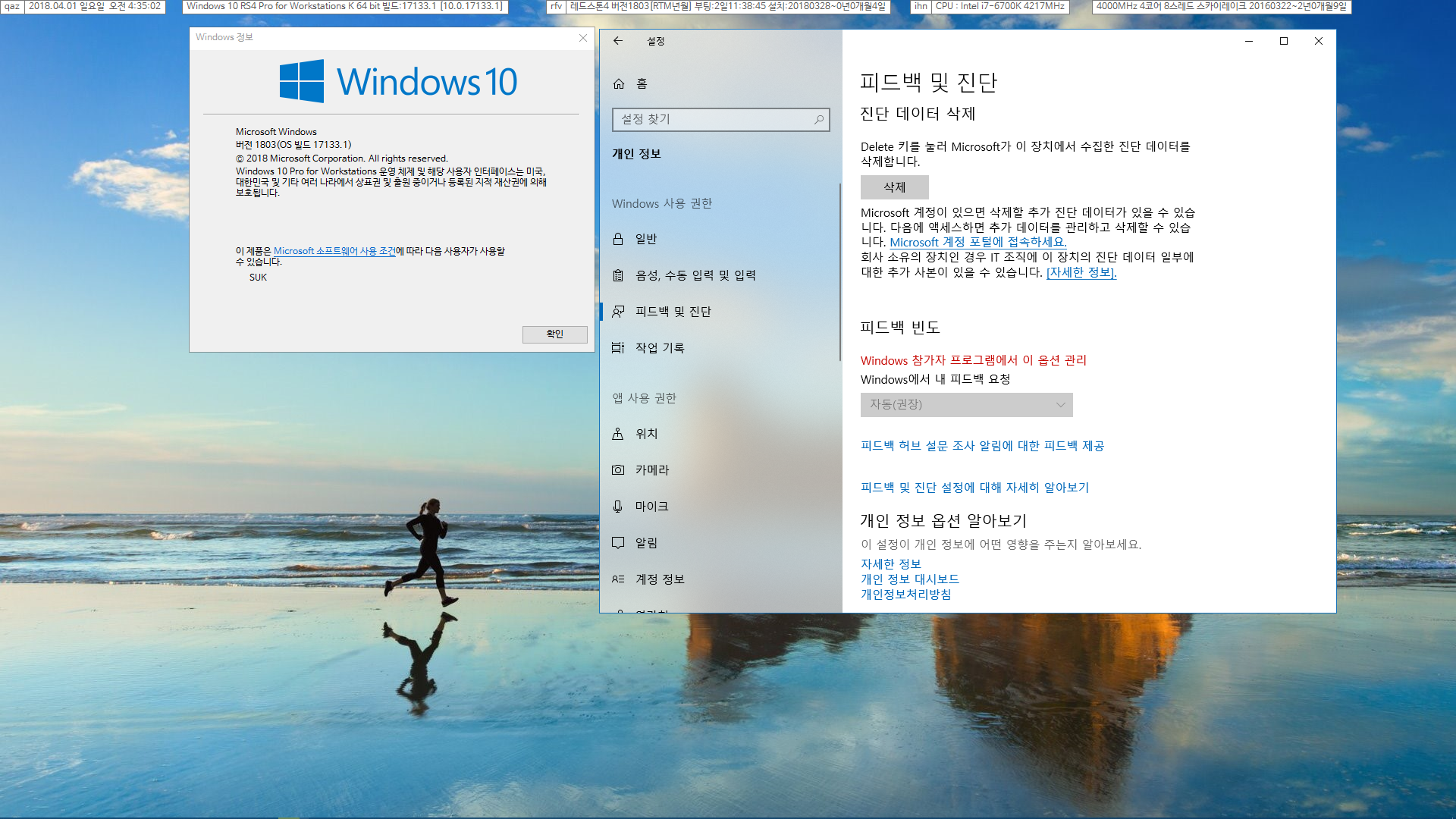Select the lock icon beside 일반
The width and height of the screenshot is (1456, 819).
pos(618,239)
